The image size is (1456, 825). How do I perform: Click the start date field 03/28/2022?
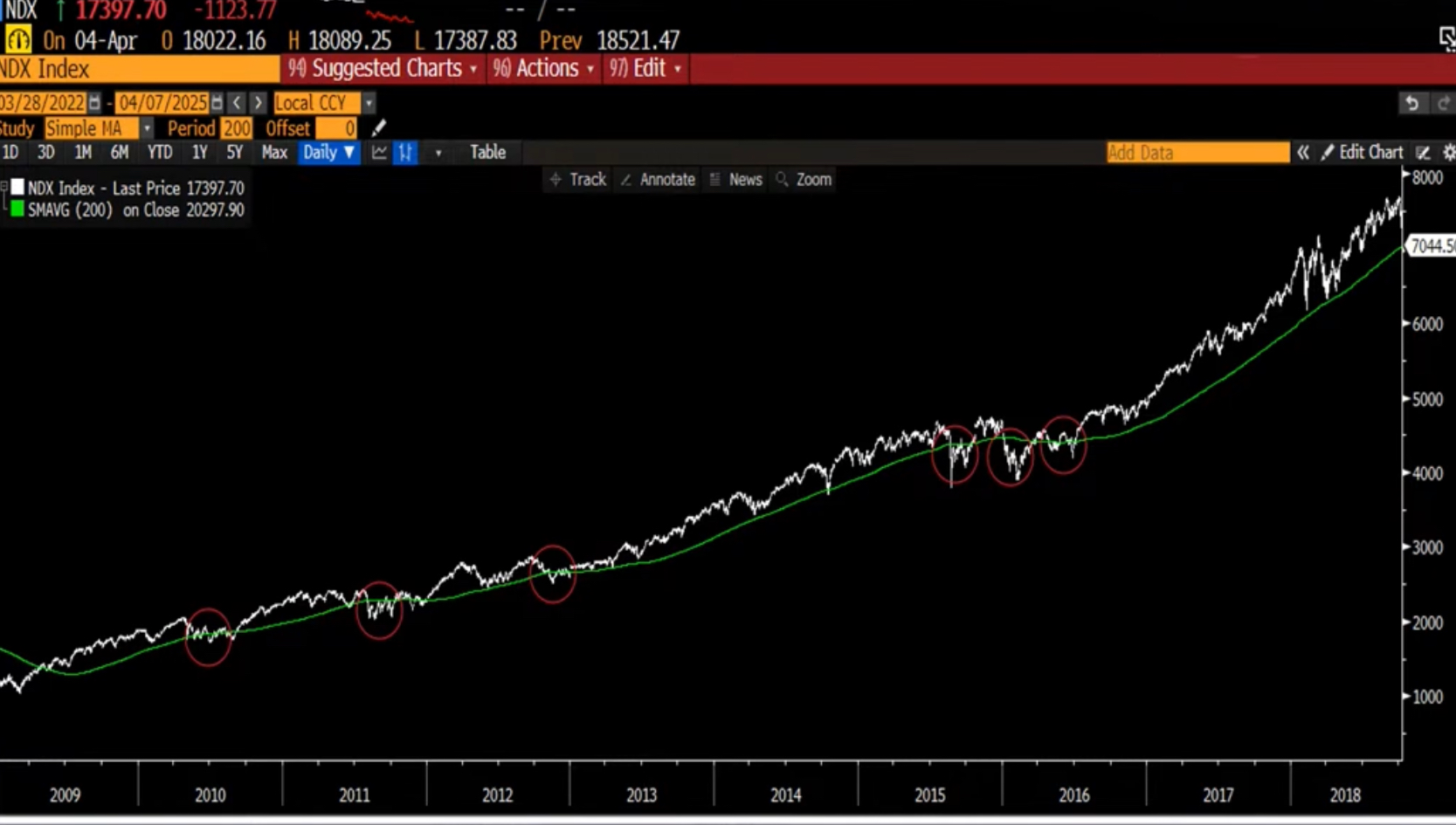[43, 103]
